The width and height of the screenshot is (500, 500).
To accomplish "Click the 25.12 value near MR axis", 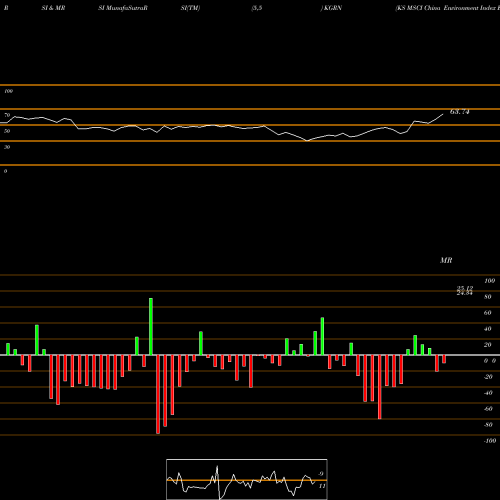I will [x=465, y=288].
